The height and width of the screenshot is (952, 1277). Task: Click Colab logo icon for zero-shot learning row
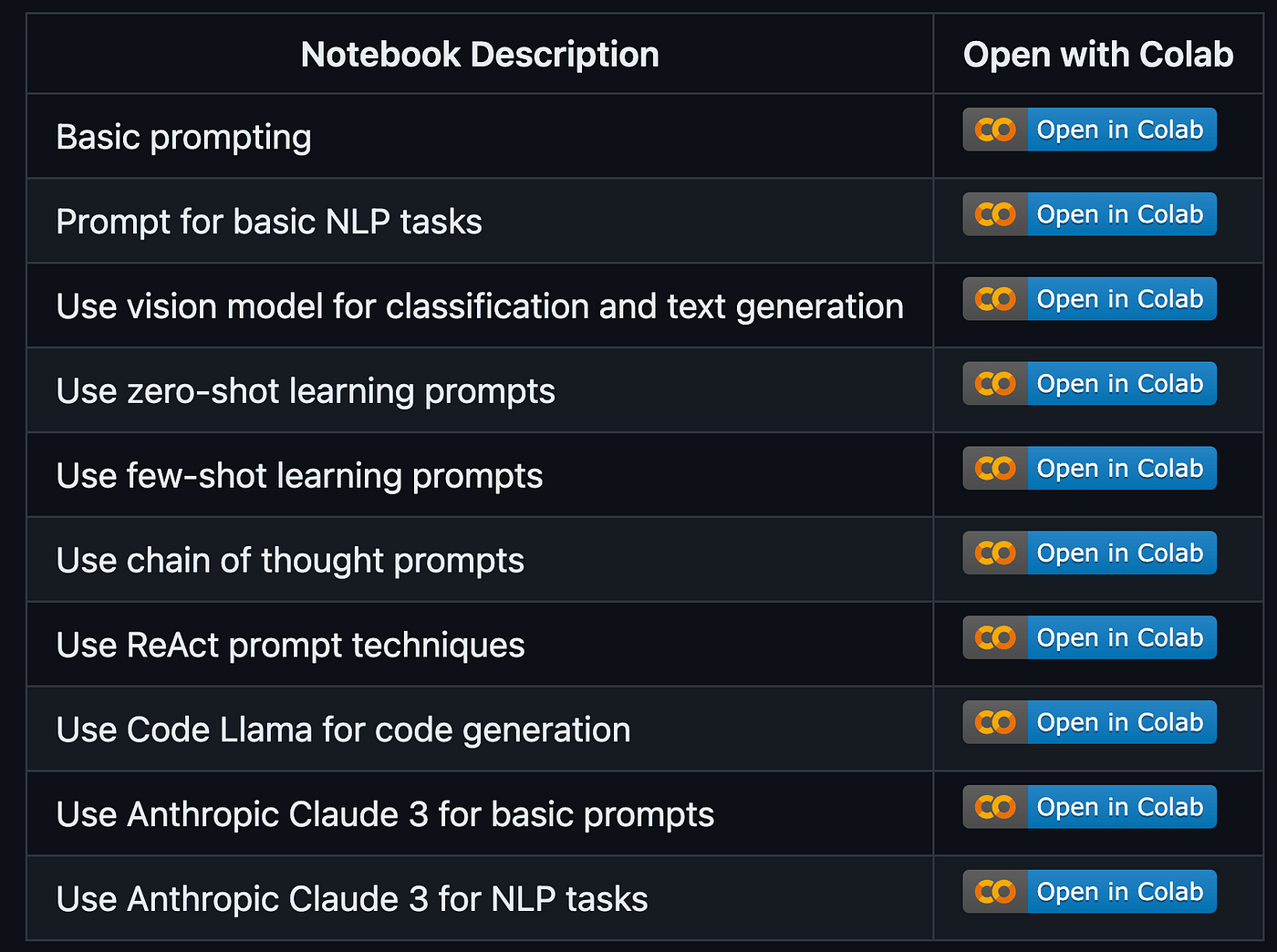(x=995, y=384)
